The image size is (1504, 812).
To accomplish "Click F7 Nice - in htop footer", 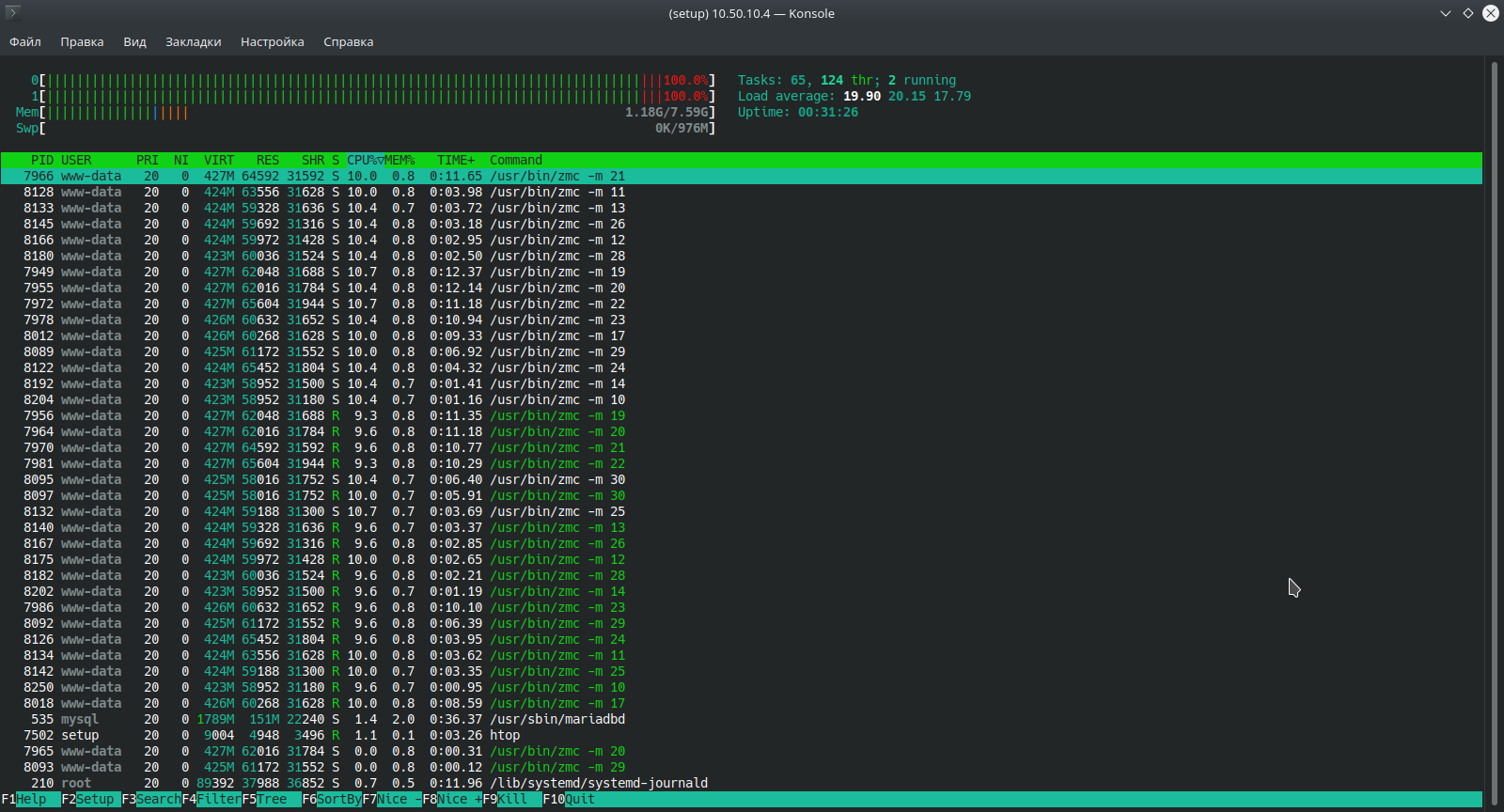I will tap(392, 799).
